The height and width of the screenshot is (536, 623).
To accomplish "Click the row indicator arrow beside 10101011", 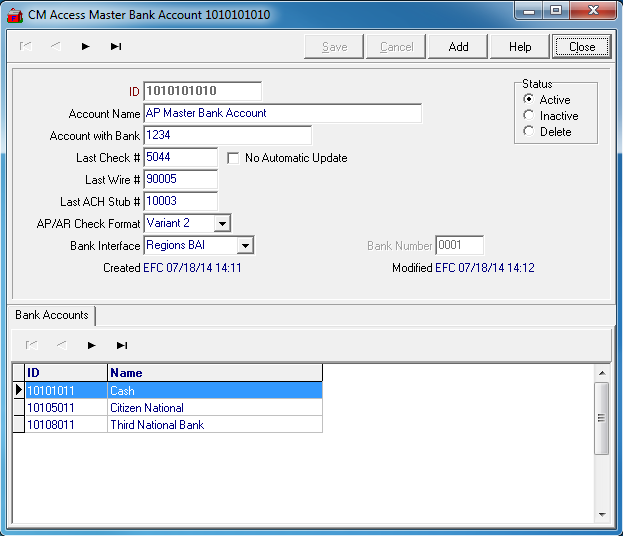I will [x=18, y=391].
